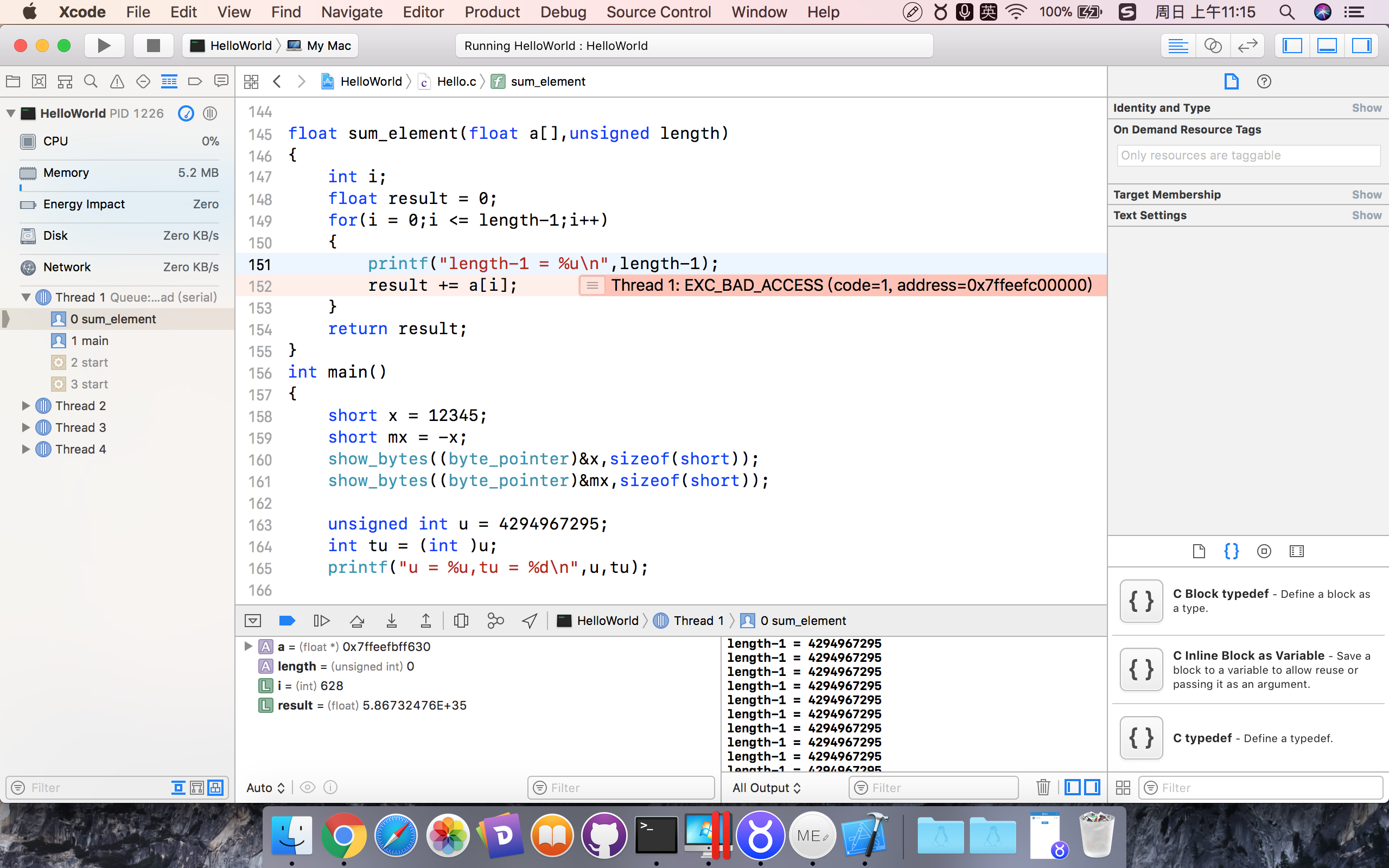Viewport: 1389px width, 868px height.
Task: Click Step Into debug button
Action: (391, 621)
